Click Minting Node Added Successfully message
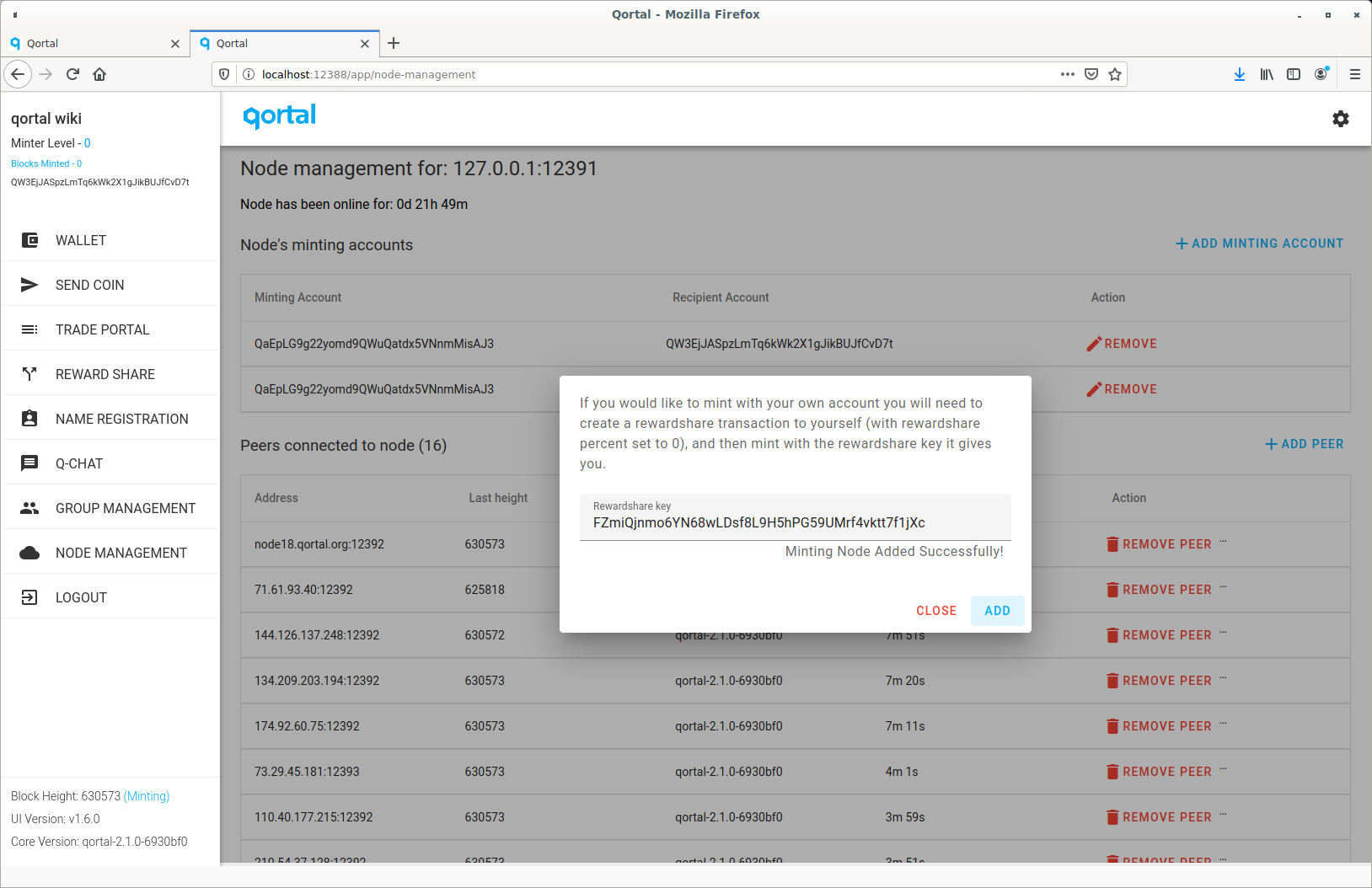1372x888 pixels. [894, 551]
